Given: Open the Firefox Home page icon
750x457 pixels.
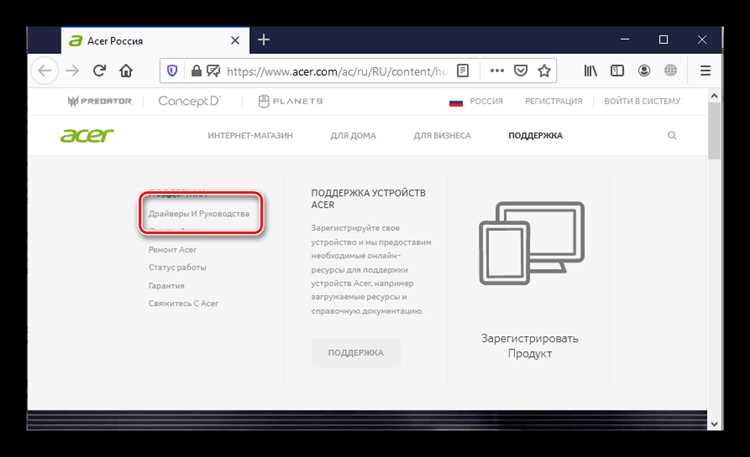Looking at the screenshot, I should [126, 71].
